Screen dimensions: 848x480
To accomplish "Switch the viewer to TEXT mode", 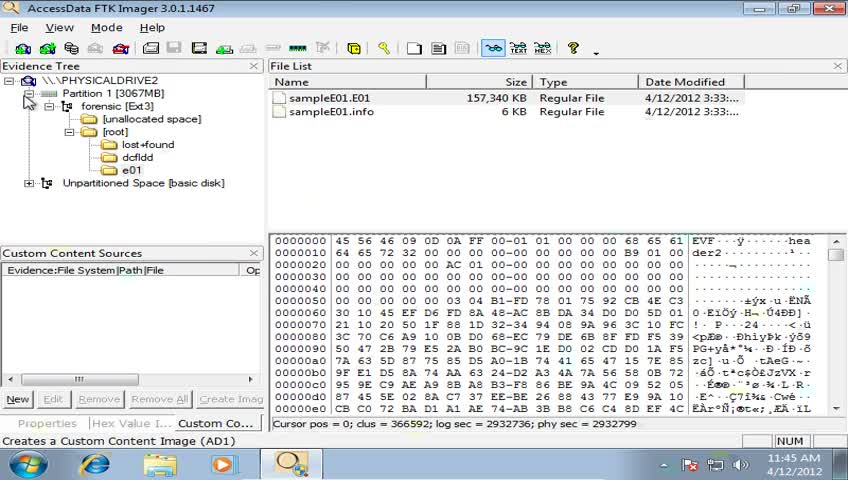I will (518, 49).
